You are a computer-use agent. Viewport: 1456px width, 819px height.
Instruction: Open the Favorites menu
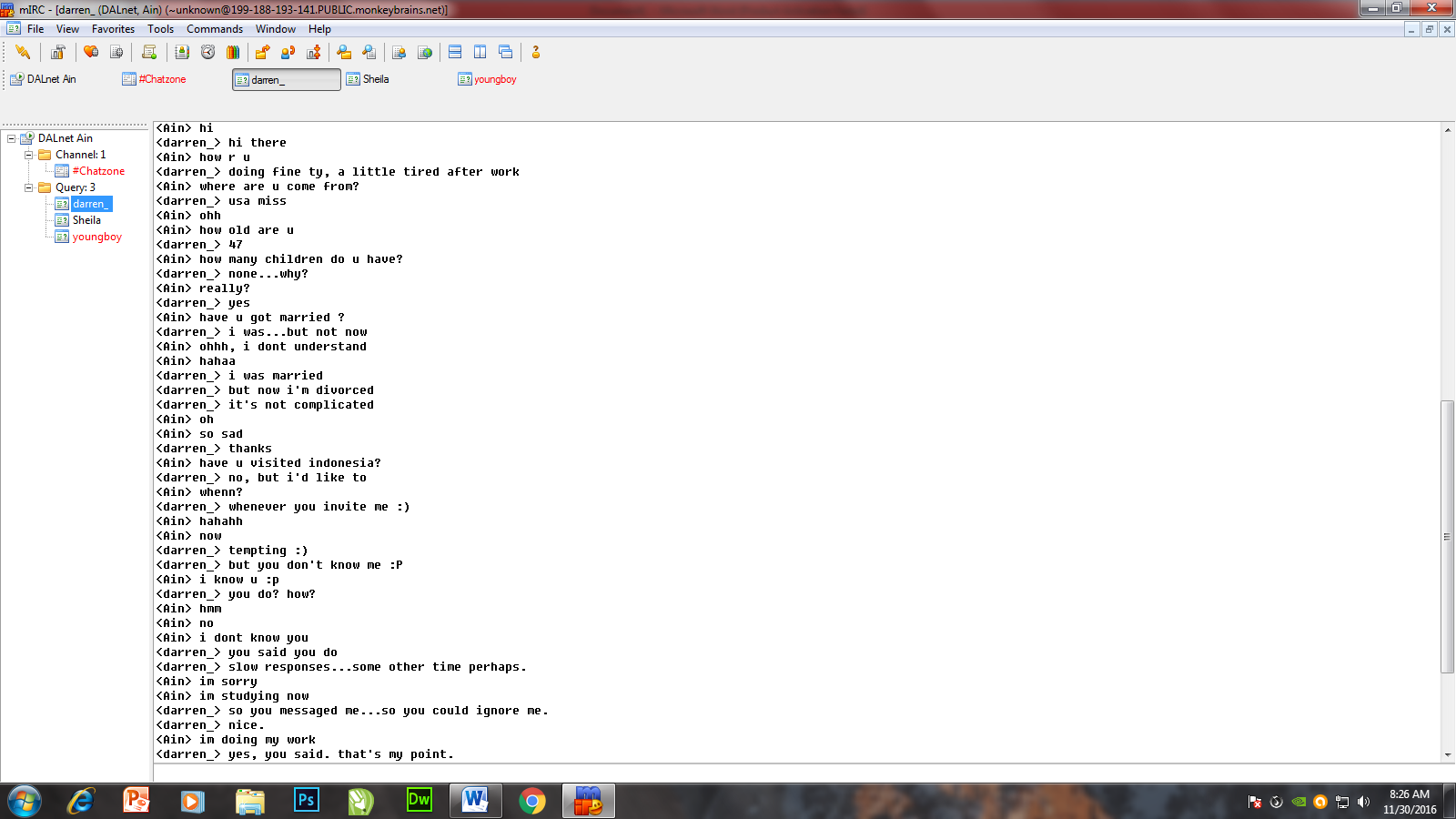pos(113,29)
